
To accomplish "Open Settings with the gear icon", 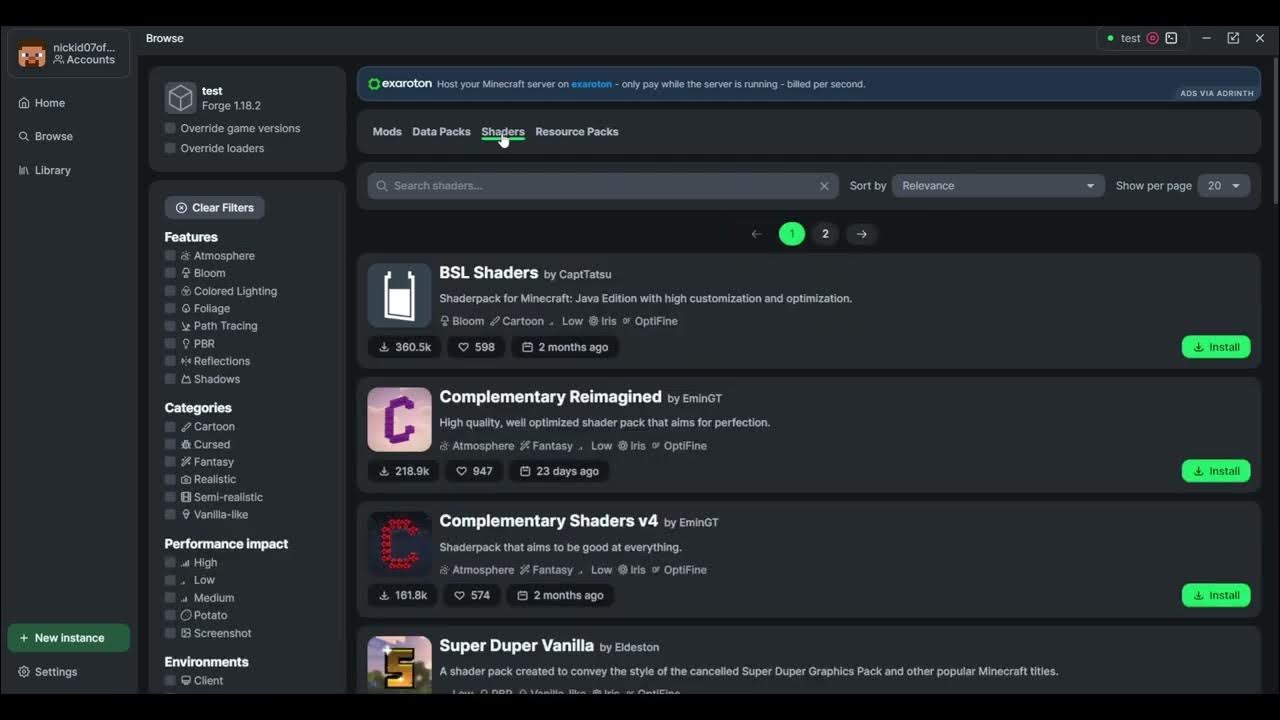I will (x=48, y=672).
